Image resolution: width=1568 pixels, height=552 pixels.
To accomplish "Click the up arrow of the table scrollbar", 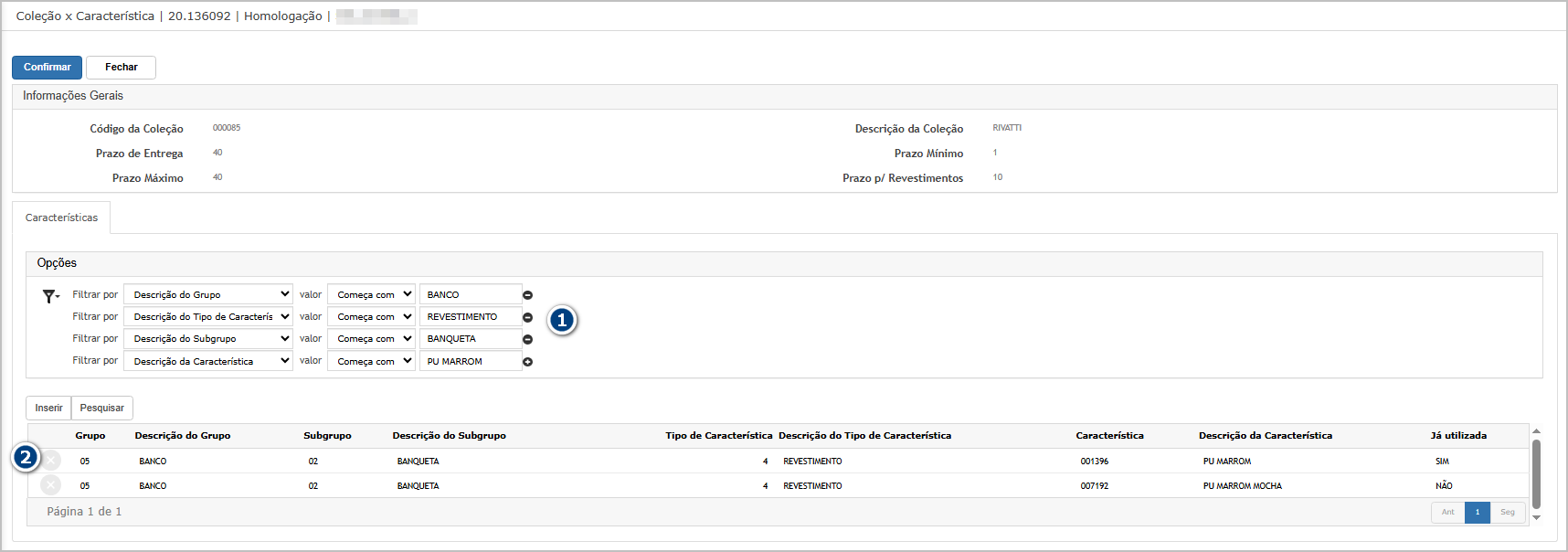I will pos(1536,431).
